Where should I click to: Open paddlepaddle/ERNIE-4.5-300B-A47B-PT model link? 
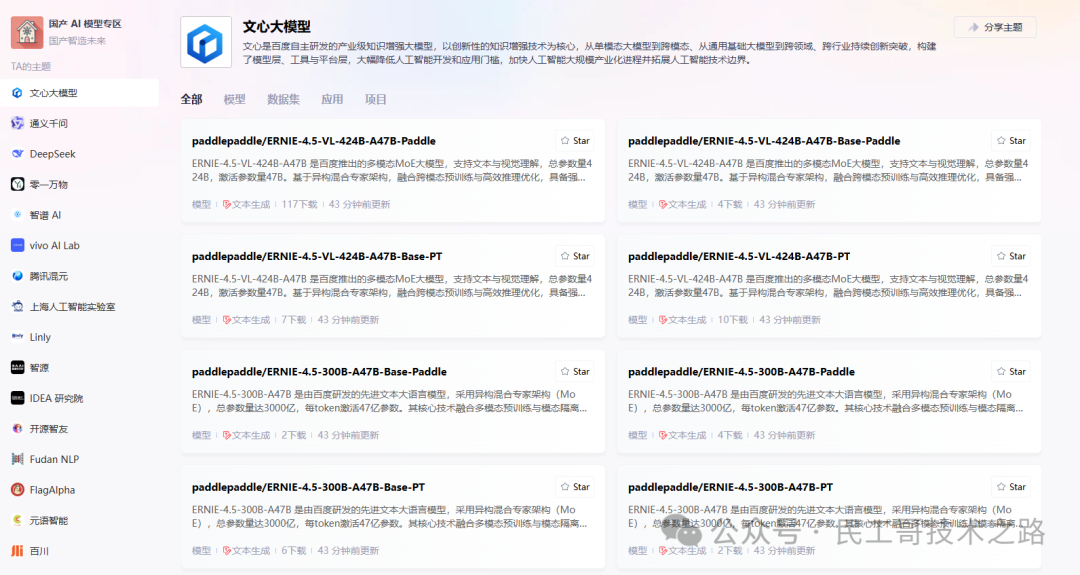click(730, 487)
